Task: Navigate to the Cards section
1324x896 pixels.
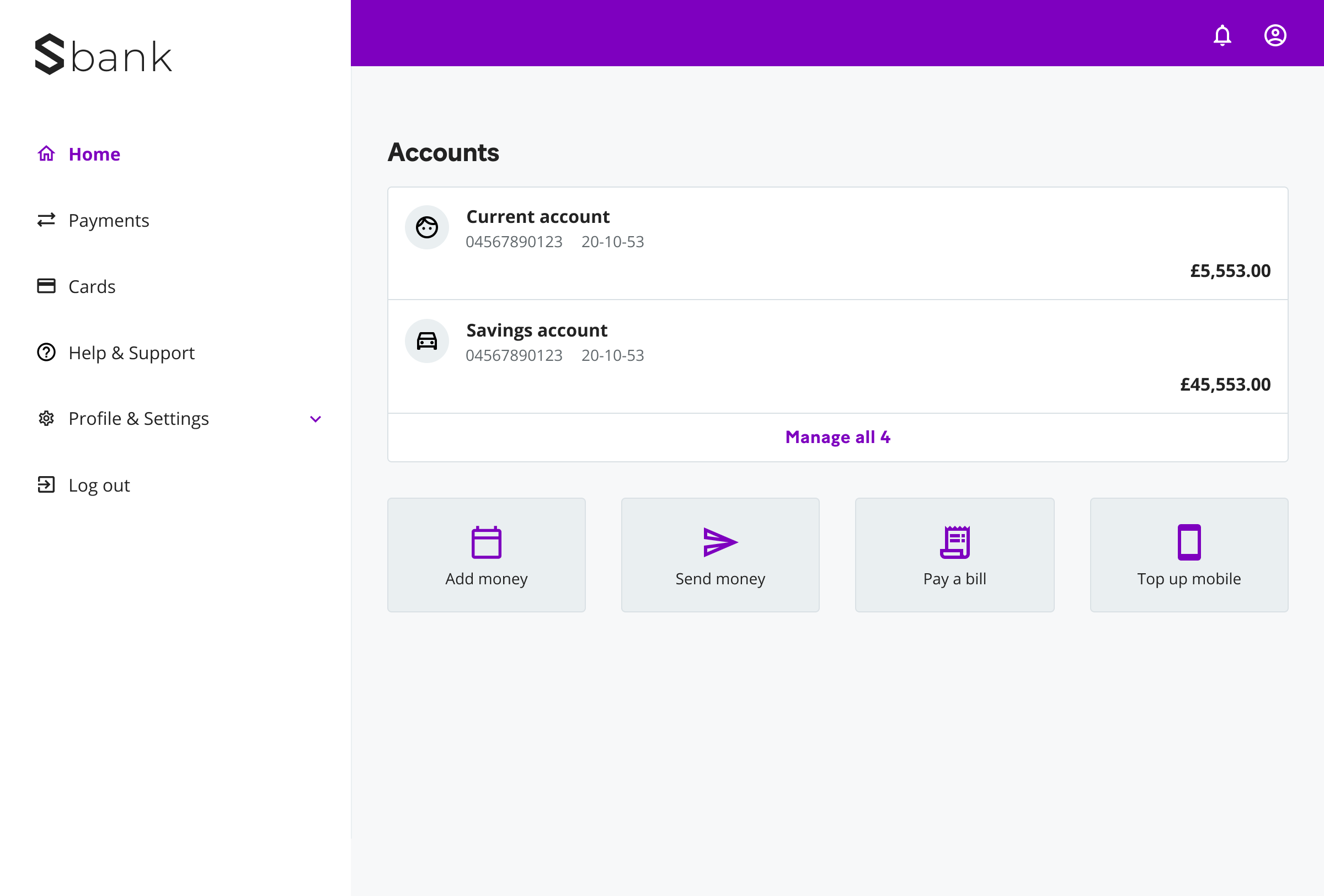Action: (x=92, y=286)
